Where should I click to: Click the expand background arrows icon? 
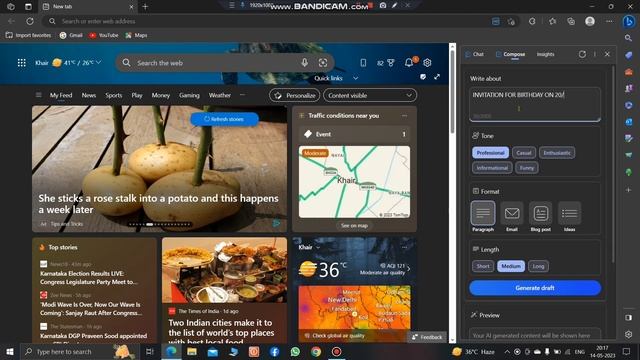point(437,77)
